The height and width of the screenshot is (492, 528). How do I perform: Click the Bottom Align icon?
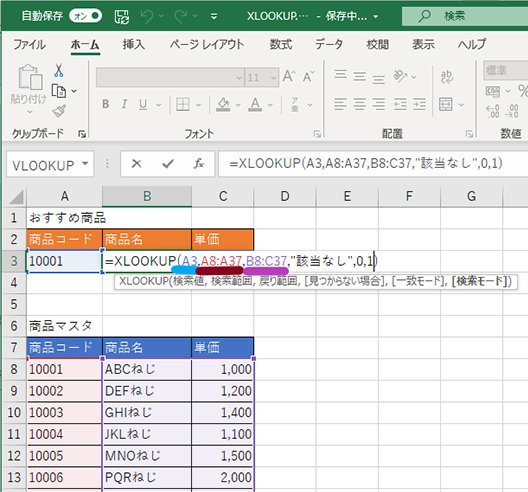pyautogui.click(x=378, y=79)
